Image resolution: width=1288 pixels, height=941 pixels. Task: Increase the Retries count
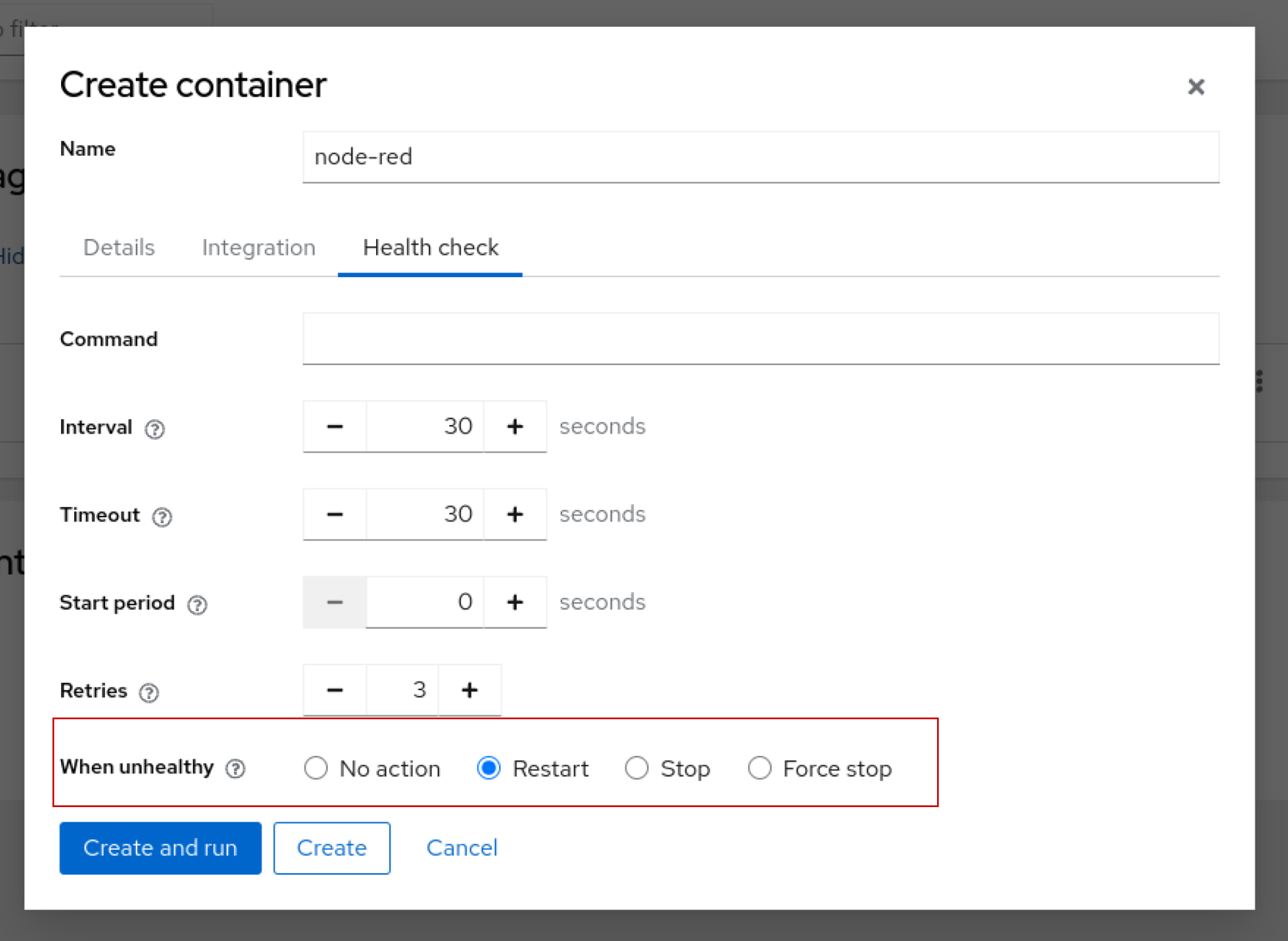[469, 691]
